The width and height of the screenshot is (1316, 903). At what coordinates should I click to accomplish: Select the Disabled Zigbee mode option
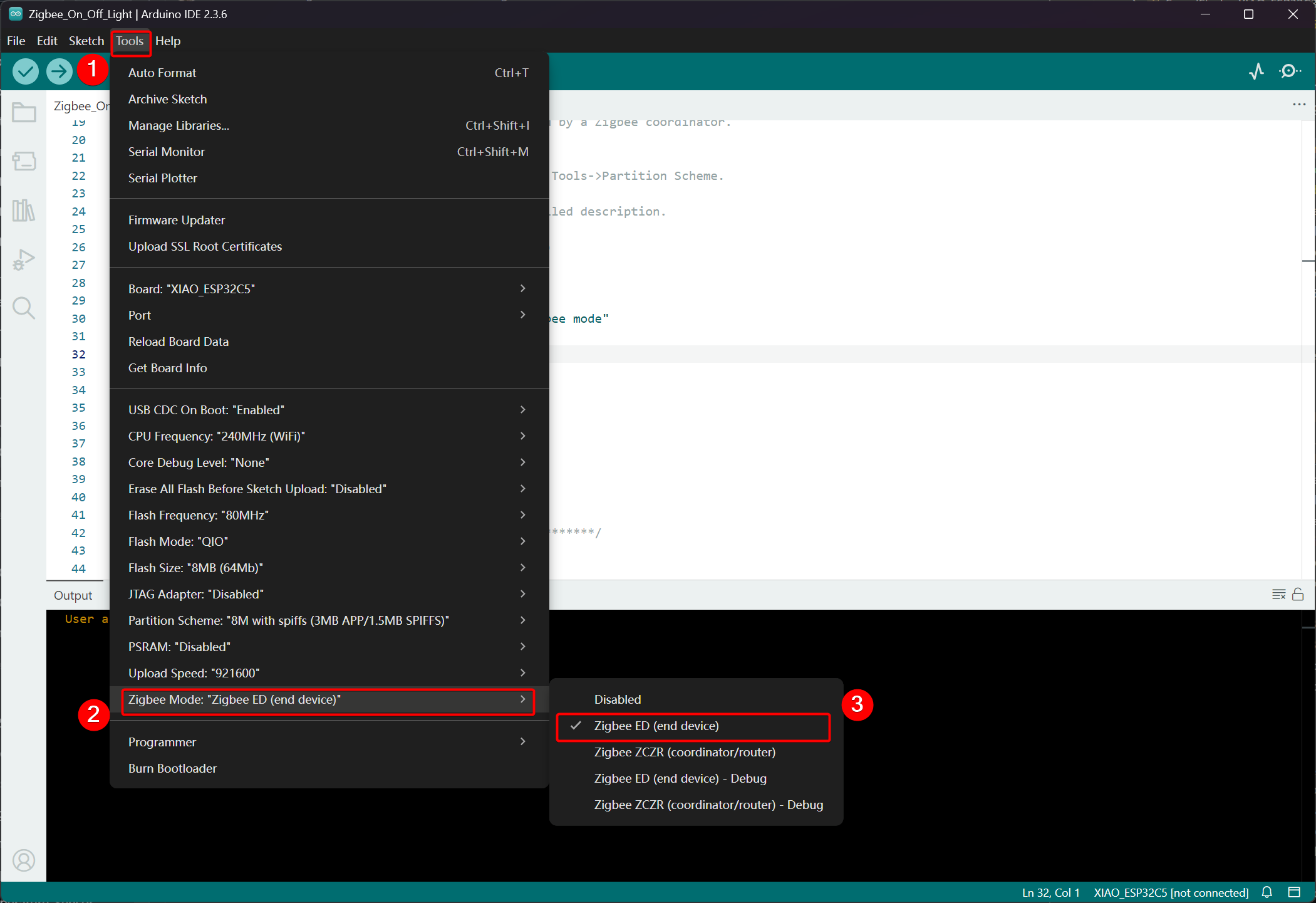[x=617, y=699]
